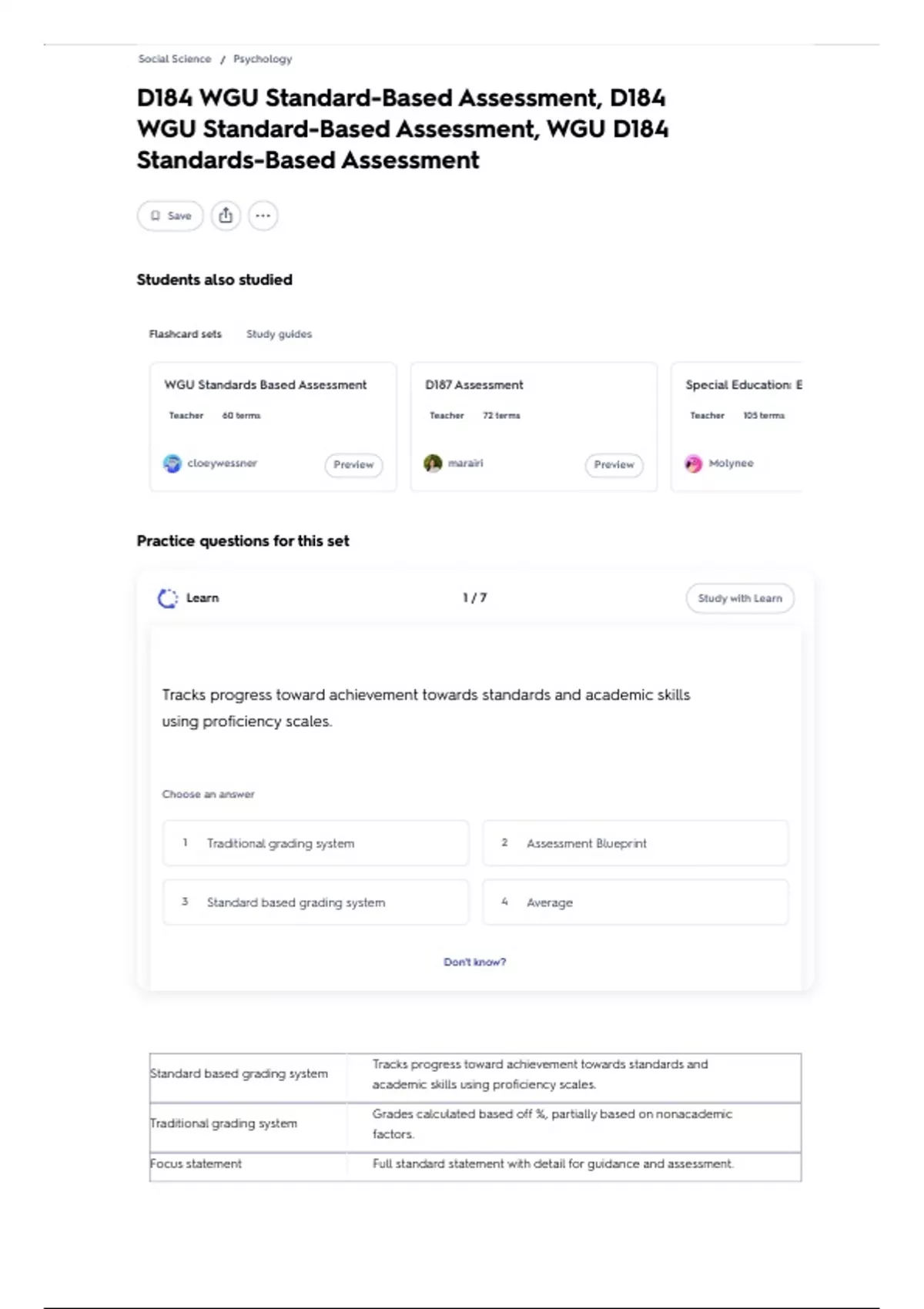Choose answer Standard based grading system

316,902
